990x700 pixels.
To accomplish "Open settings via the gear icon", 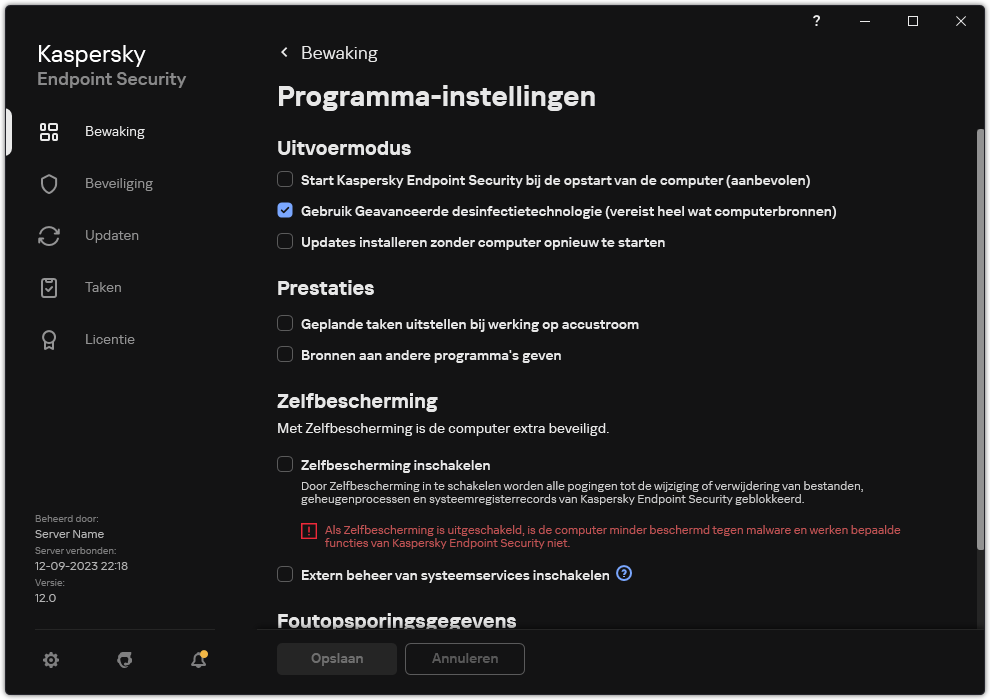I will point(50,660).
